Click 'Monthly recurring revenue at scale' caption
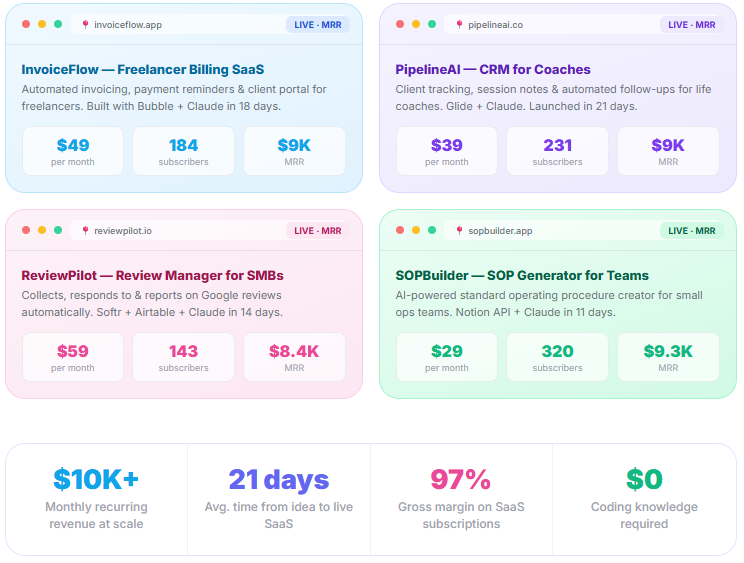This screenshot has width=744, height=563. pos(96,515)
